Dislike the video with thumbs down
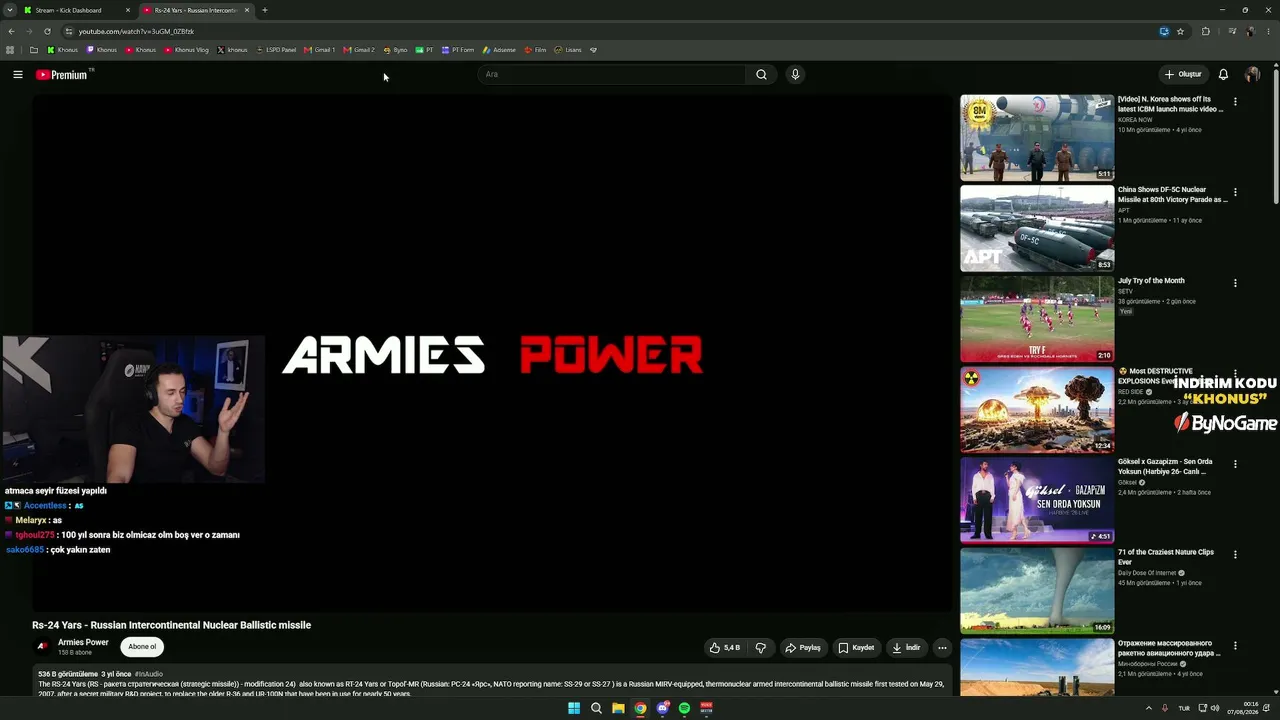The image size is (1280, 720). click(x=761, y=648)
